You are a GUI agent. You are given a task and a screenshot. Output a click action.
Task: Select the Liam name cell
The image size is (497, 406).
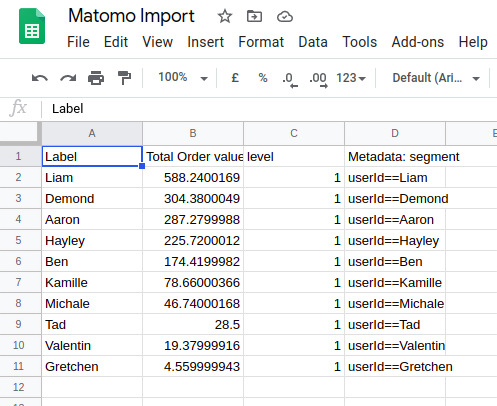(92, 177)
